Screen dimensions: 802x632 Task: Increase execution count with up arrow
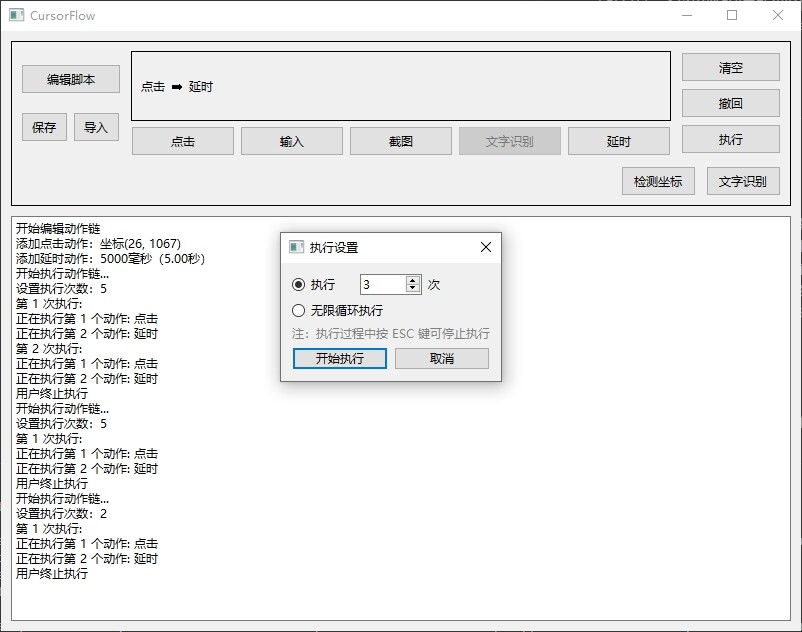(x=413, y=280)
